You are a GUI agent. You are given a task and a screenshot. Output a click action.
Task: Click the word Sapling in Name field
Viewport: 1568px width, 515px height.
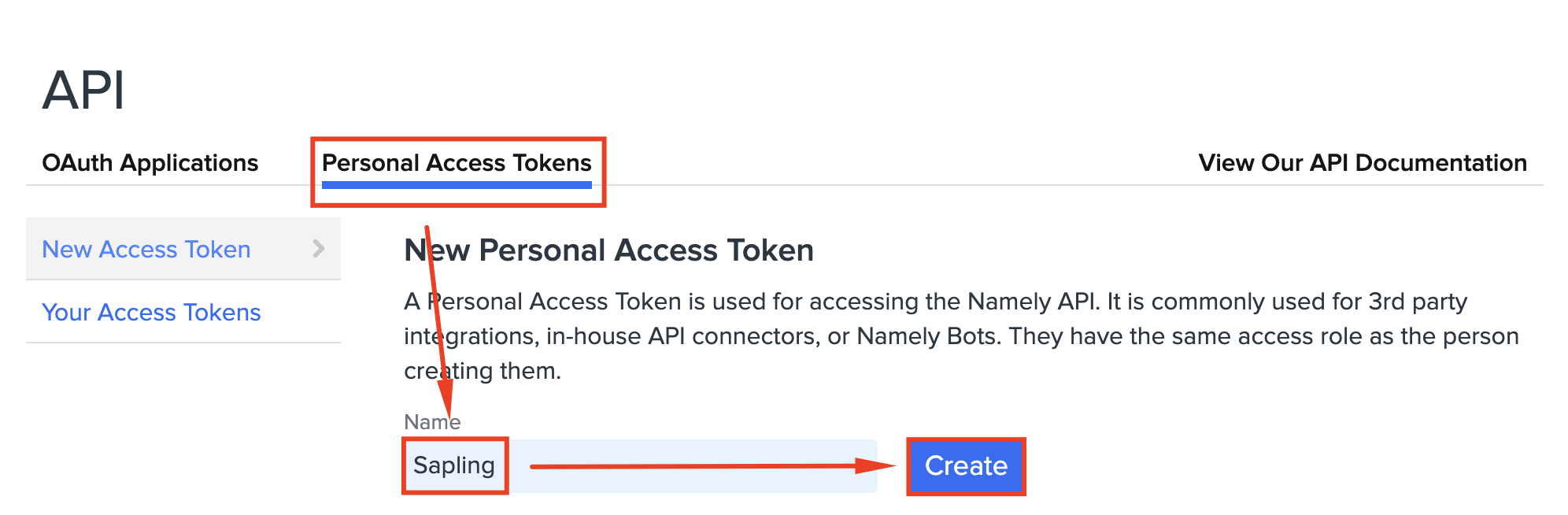tap(454, 465)
